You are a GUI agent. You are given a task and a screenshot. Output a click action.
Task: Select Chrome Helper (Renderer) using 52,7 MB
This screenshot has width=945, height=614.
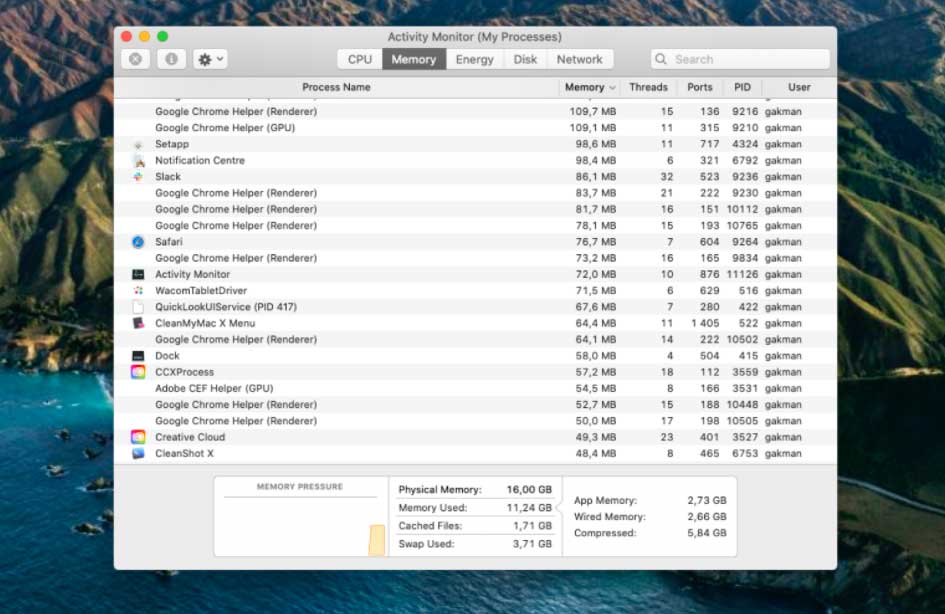pos(475,404)
